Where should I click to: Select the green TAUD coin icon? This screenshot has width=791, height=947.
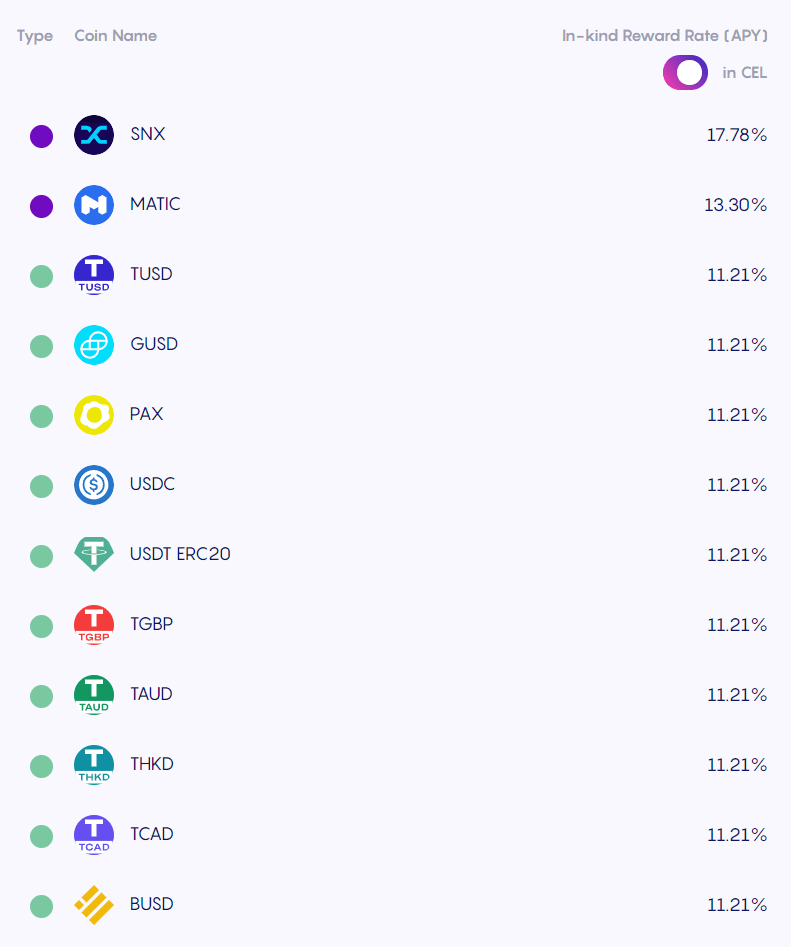tap(94, 695)
